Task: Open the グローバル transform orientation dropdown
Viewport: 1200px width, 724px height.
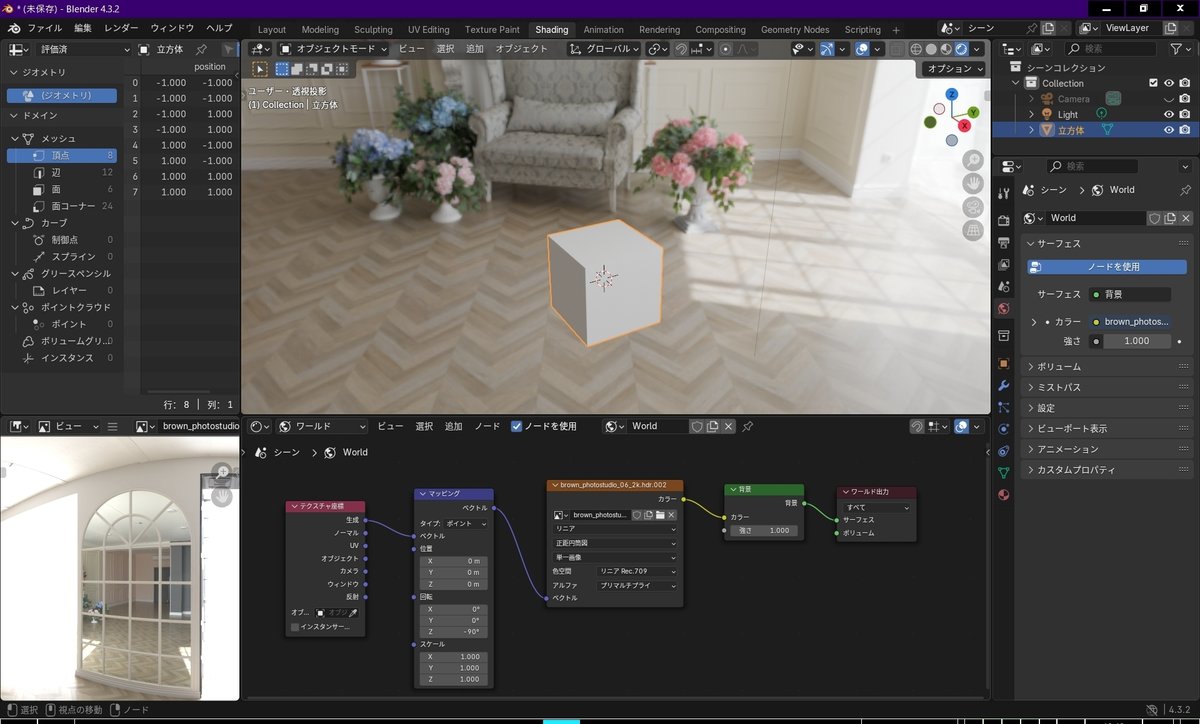Action: coord(603,48)
